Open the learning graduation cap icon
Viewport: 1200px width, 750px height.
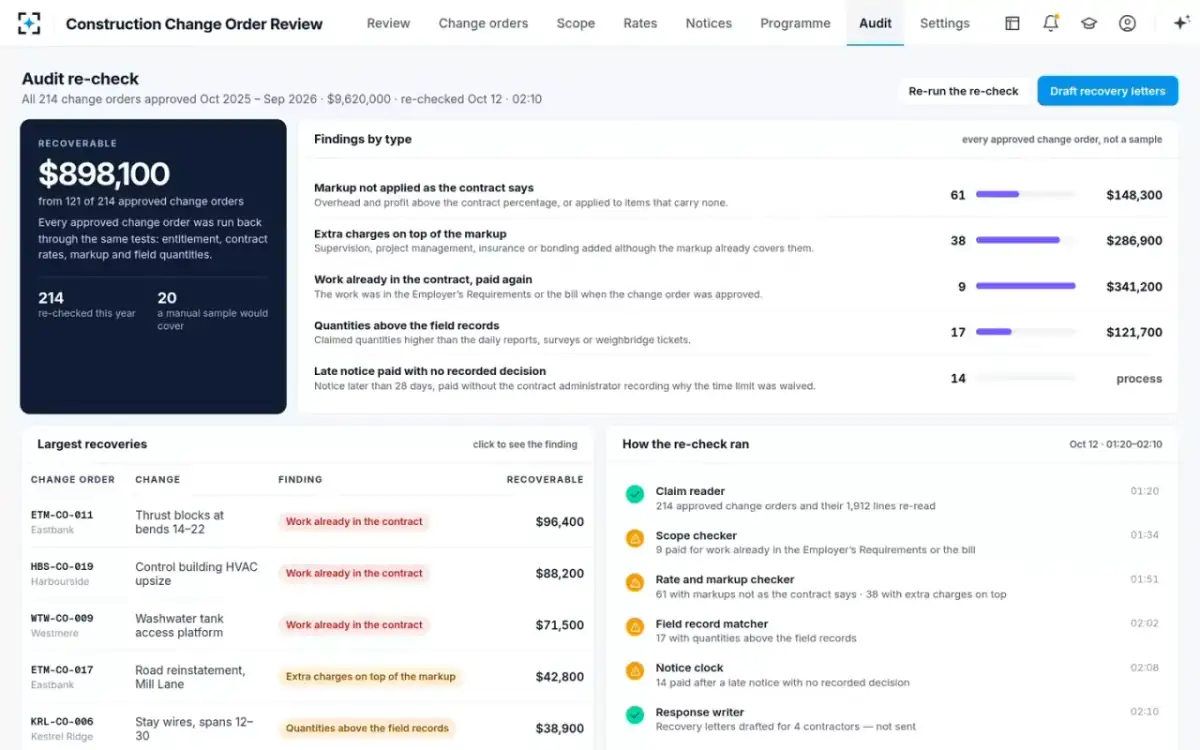pyautogui.click(x=1089, y=23)
